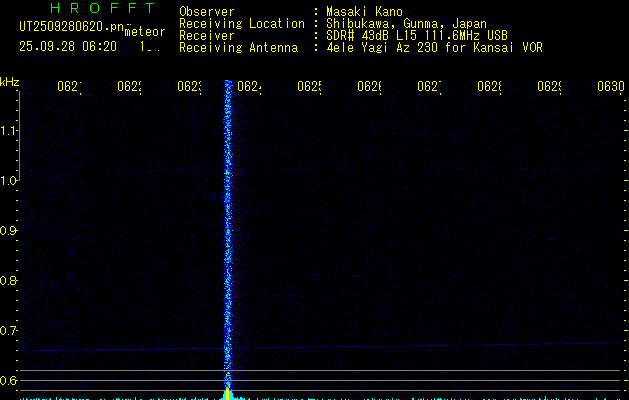Click the 0625 time marker
The height and width of the screenshot is (400, 629).
309,87
